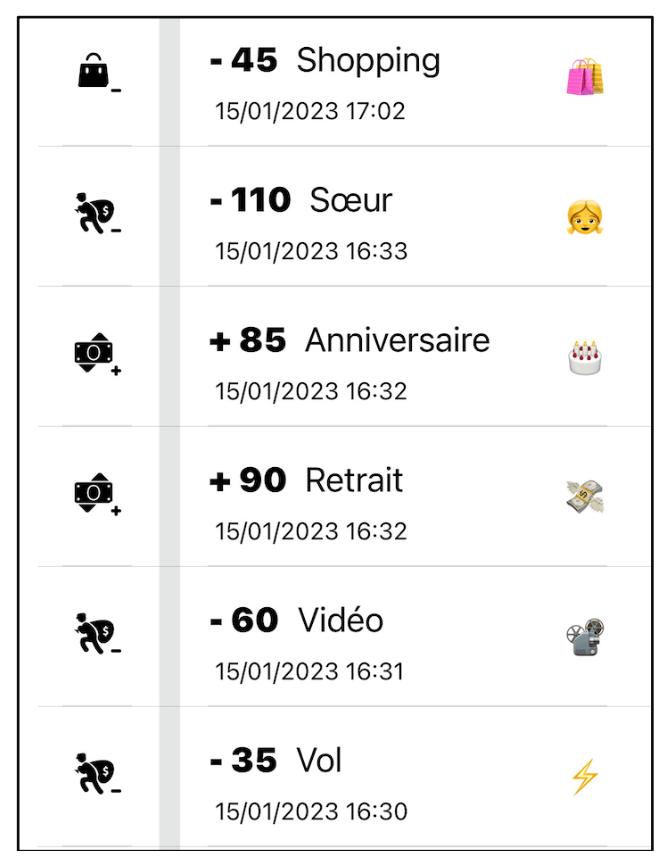Click the film projector emoji

pos(584,636)
